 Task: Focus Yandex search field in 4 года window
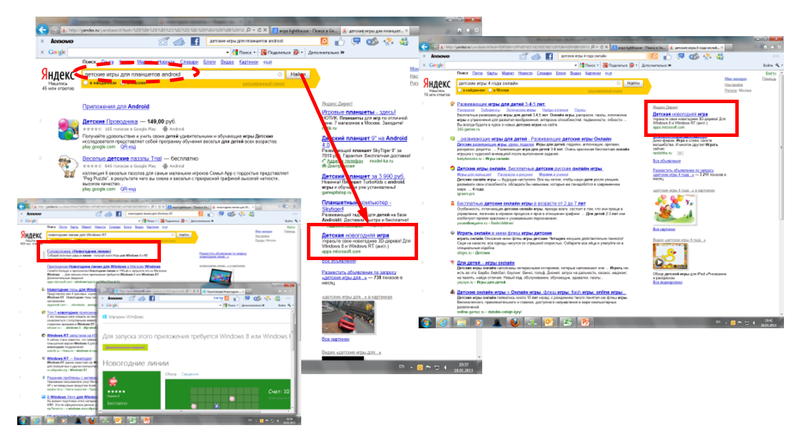click(x=537, y=83)
